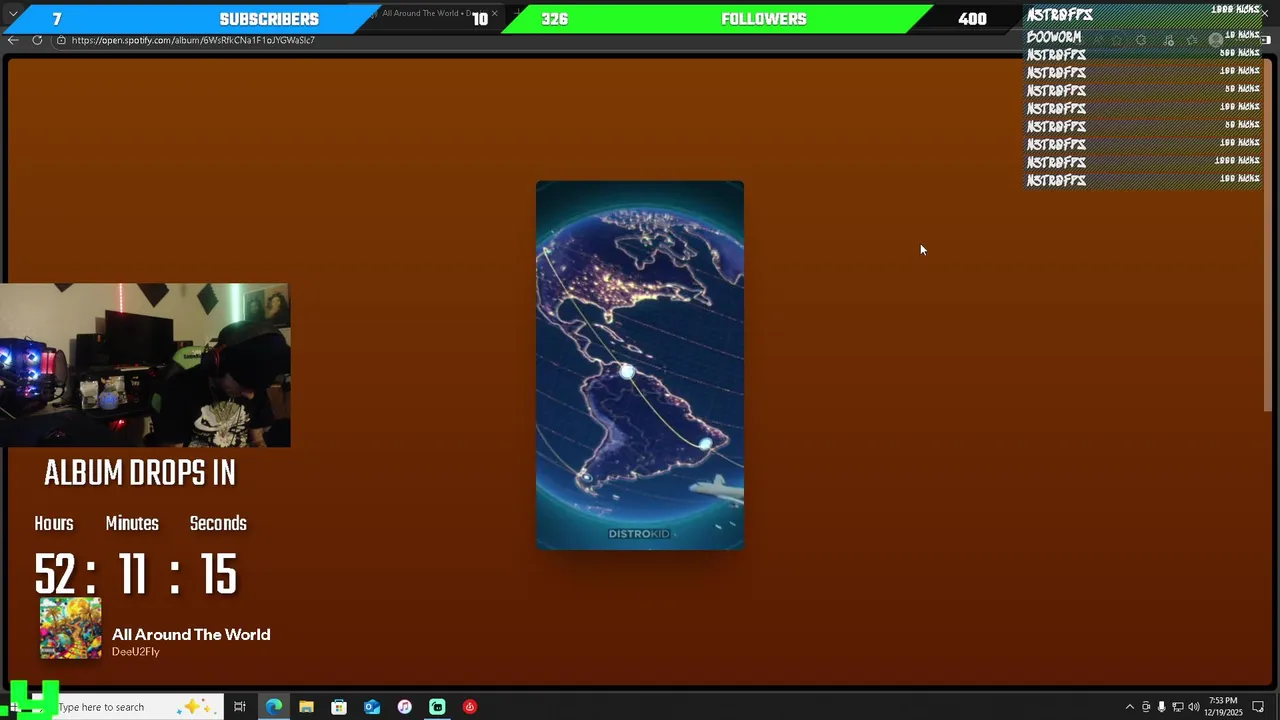The image size is (1280, 720).
Task: Click the All Around The World cover
Action: (71, 628)
